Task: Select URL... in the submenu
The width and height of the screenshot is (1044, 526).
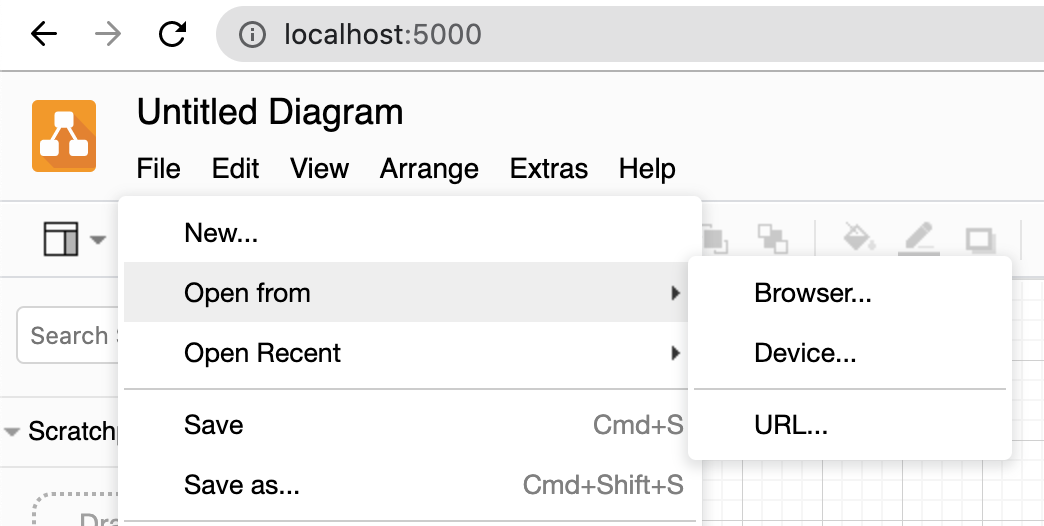Action: pyautogui.click(x=850, y=425)
